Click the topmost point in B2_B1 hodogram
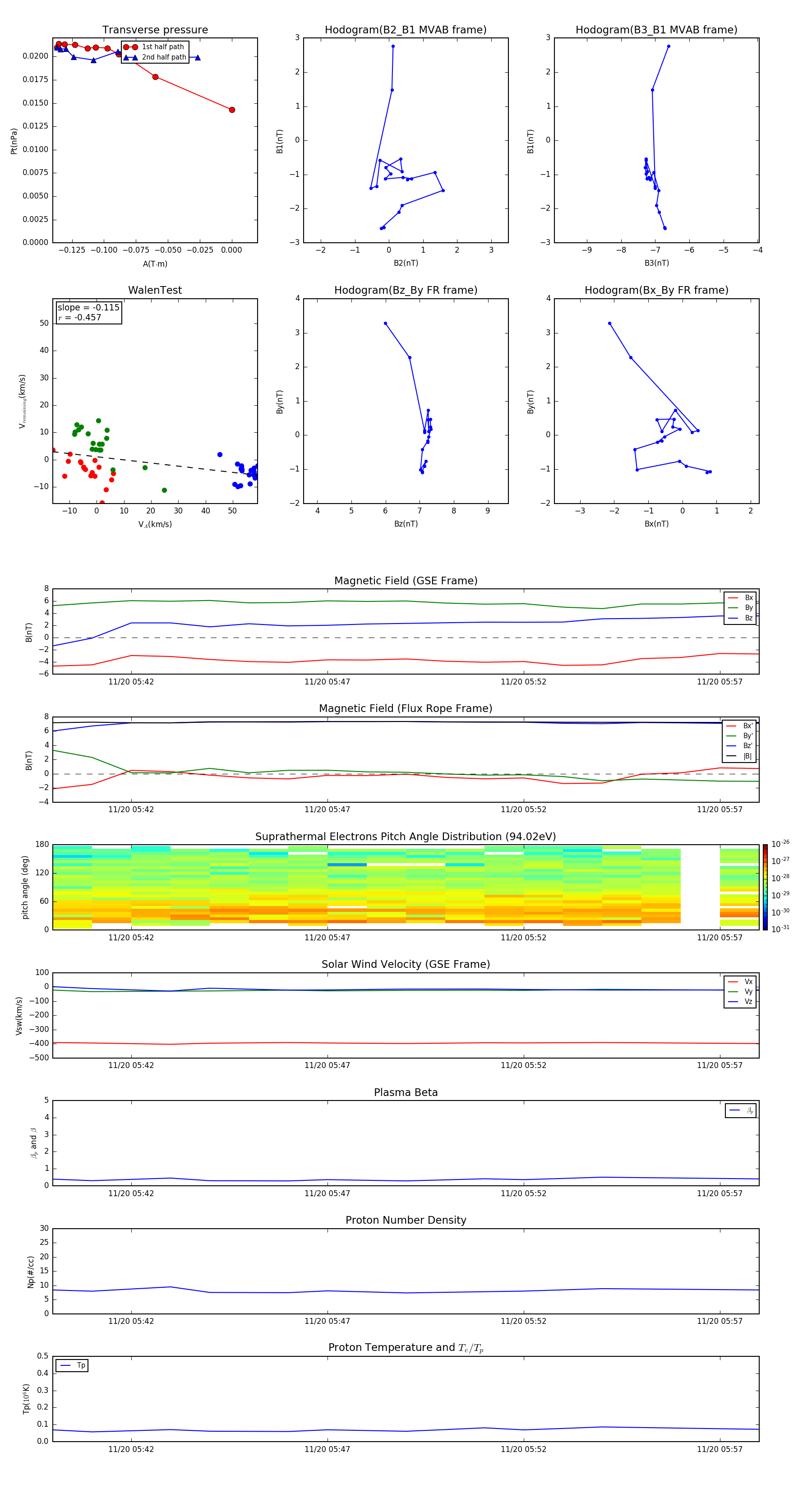 click(x=393, y=46)
